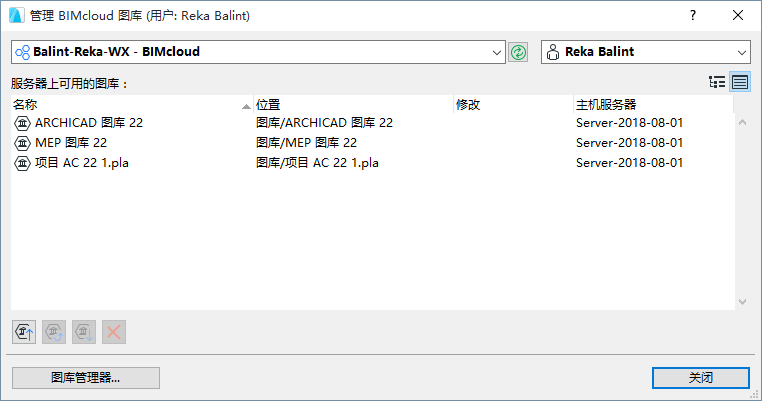Click the download library icon button

(84, 332)
